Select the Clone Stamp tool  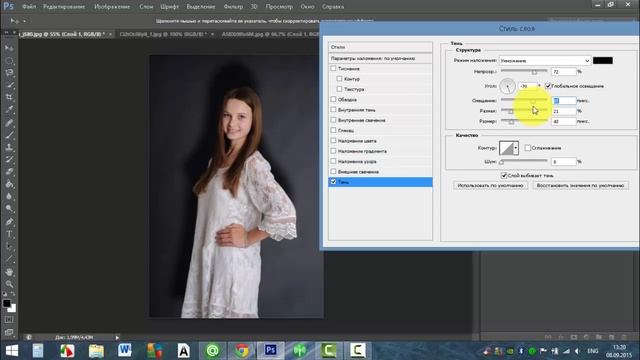tap(9, 147)
